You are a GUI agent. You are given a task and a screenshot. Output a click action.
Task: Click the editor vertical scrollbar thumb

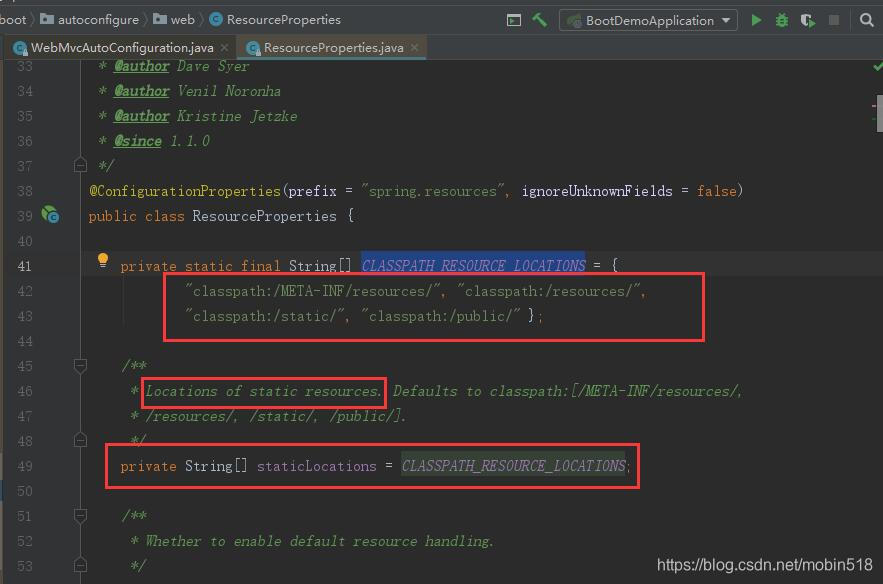[879, 113]
